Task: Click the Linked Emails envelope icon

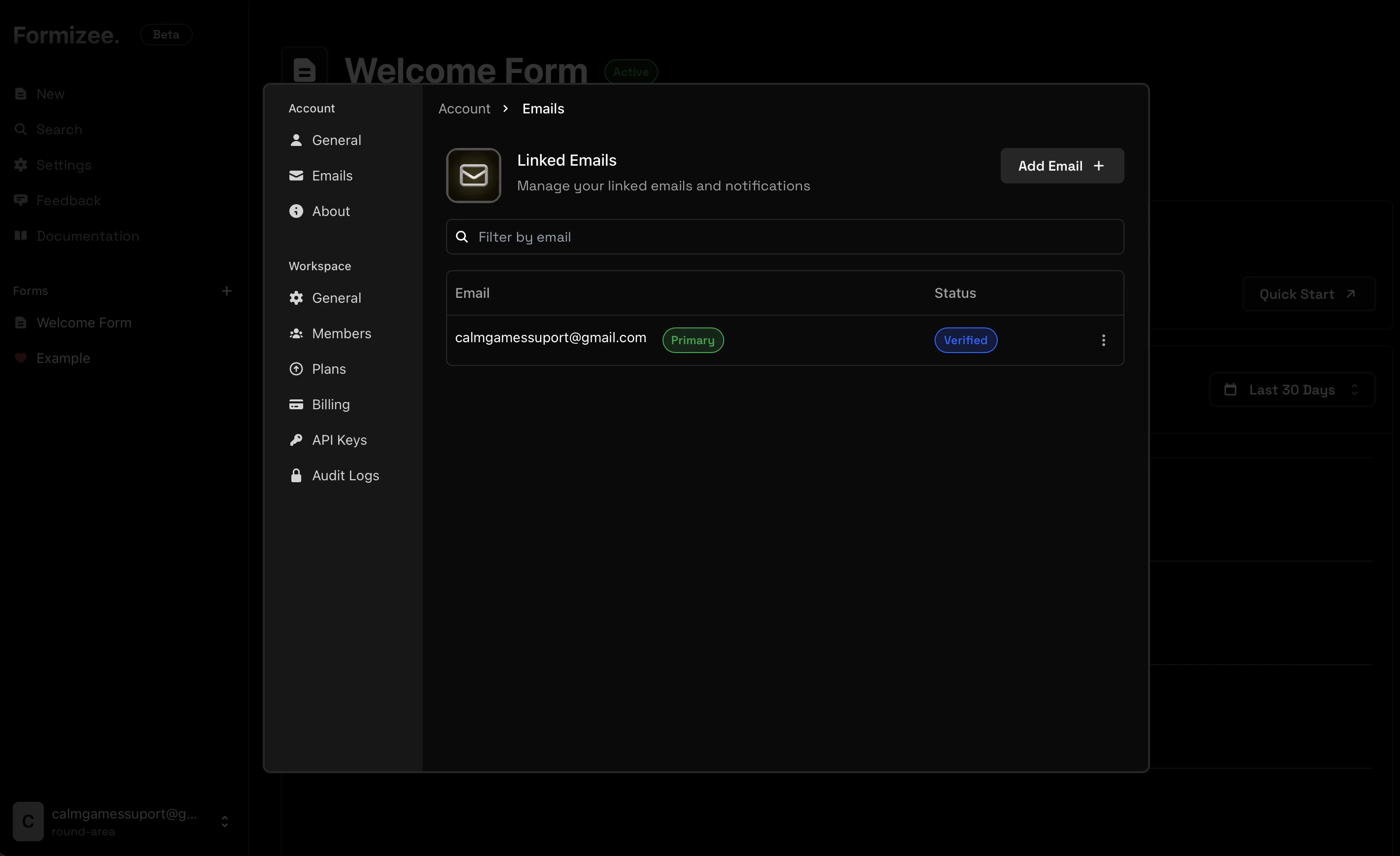Action: [473, 176]
